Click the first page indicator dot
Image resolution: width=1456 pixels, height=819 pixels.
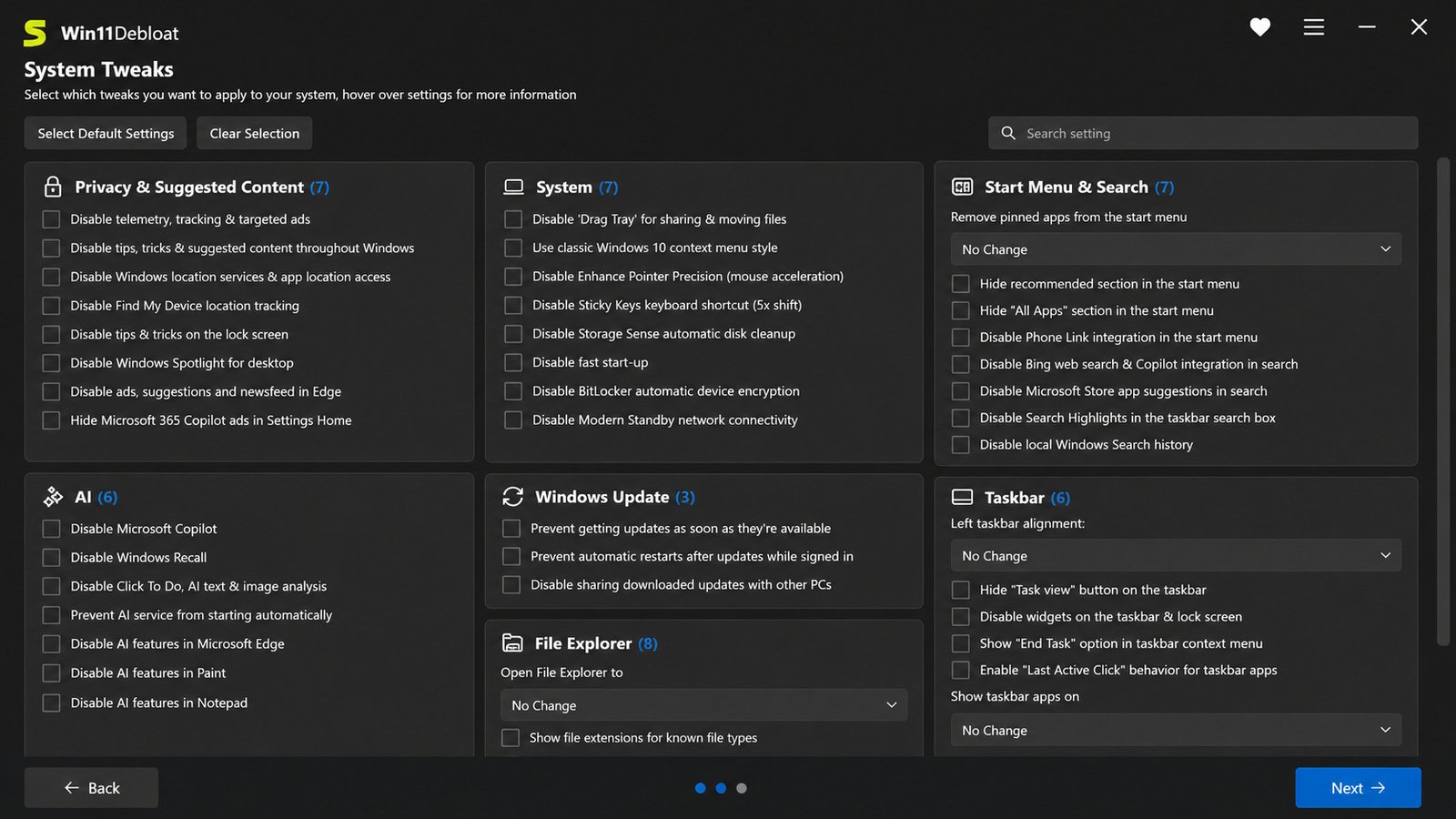click(x=700, y=788)
